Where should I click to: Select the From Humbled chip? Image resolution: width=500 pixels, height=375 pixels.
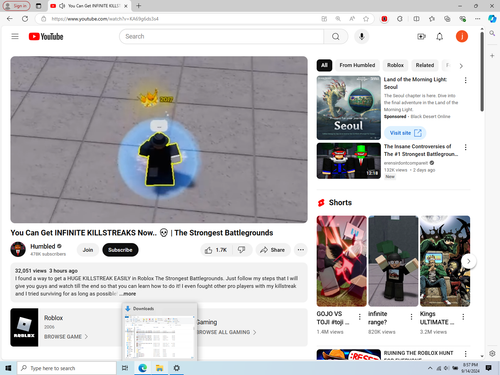(357, 65)
